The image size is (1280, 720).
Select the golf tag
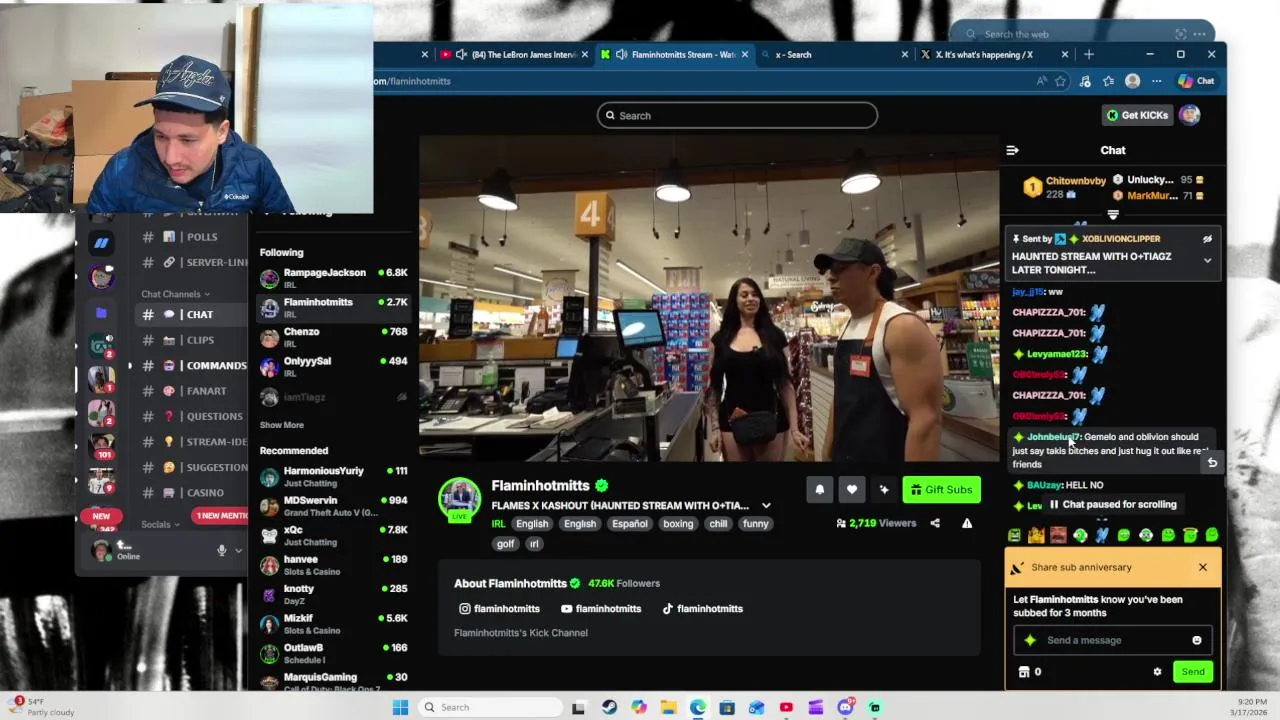pyautogui.click(x=506, y=544)
